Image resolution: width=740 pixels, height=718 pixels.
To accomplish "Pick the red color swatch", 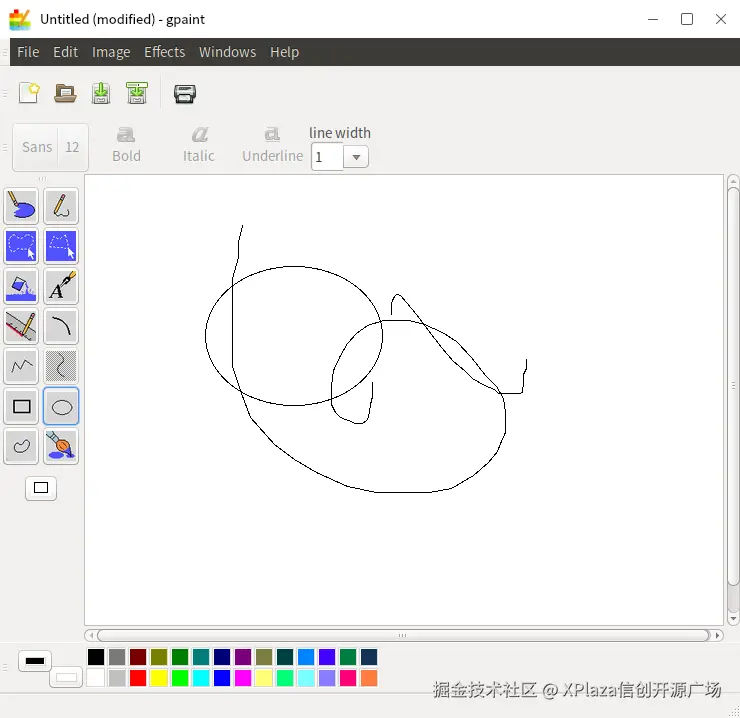I will tap(138, 678).
